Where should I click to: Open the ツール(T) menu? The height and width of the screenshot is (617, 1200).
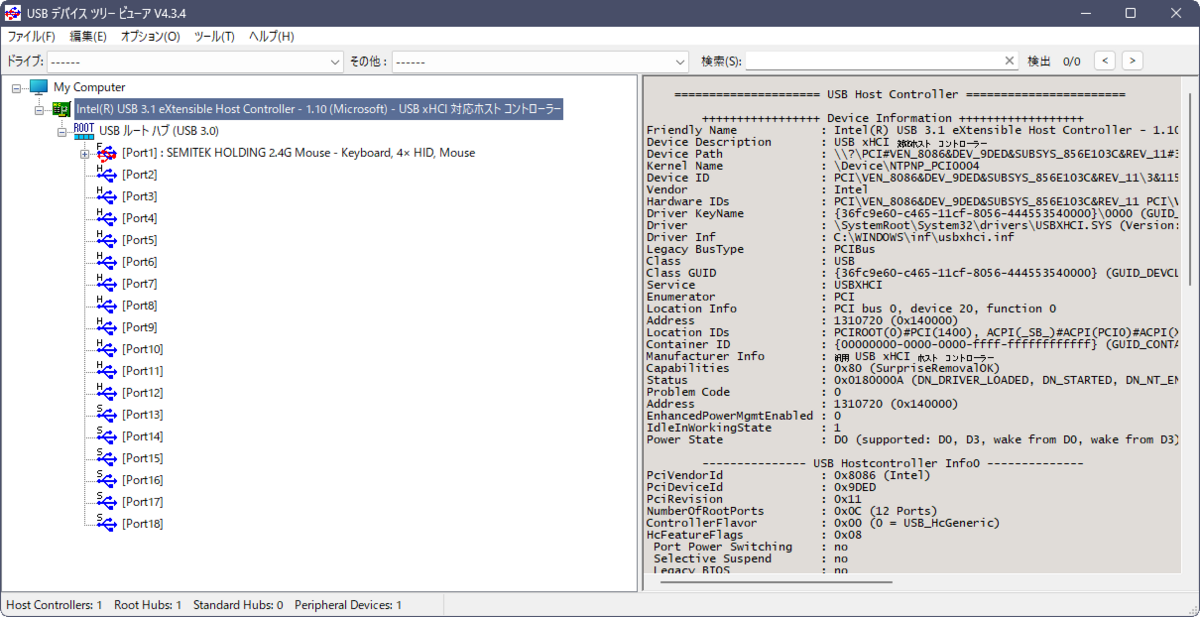coord(214,37)
